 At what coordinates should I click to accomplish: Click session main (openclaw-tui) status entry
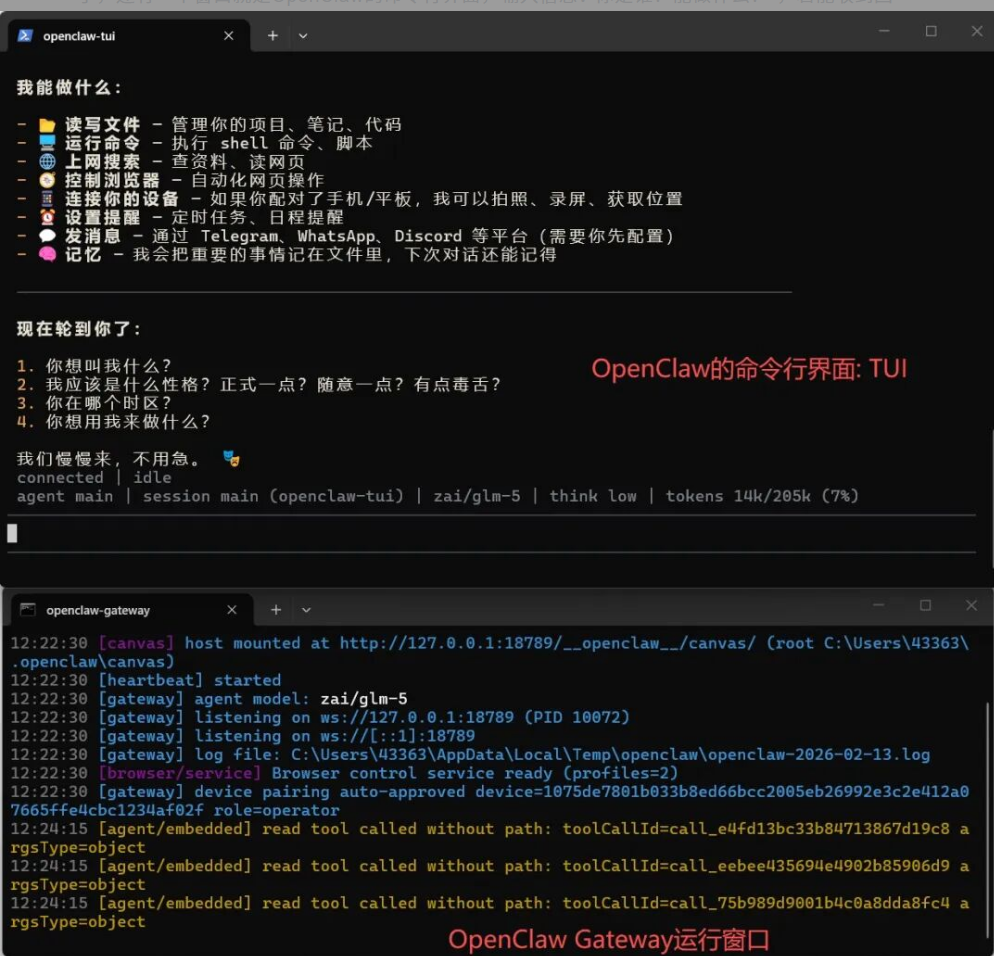273,496
